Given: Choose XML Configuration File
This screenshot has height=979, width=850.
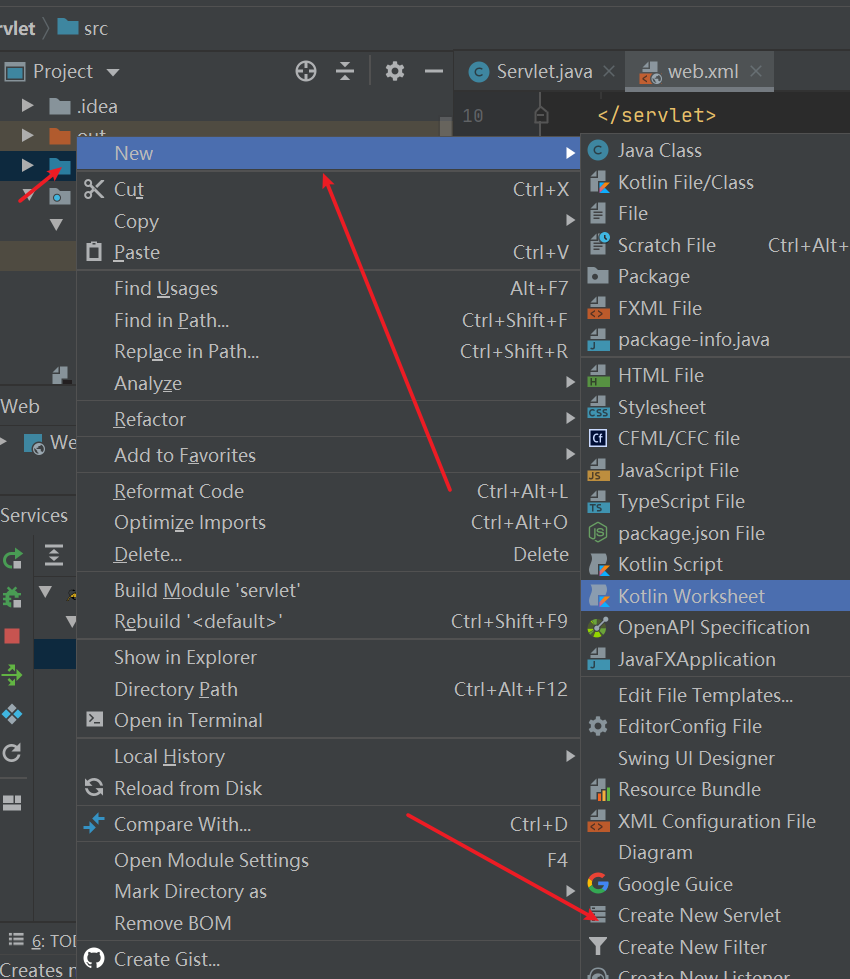Looking at the screenshot, I should point(716,821).
